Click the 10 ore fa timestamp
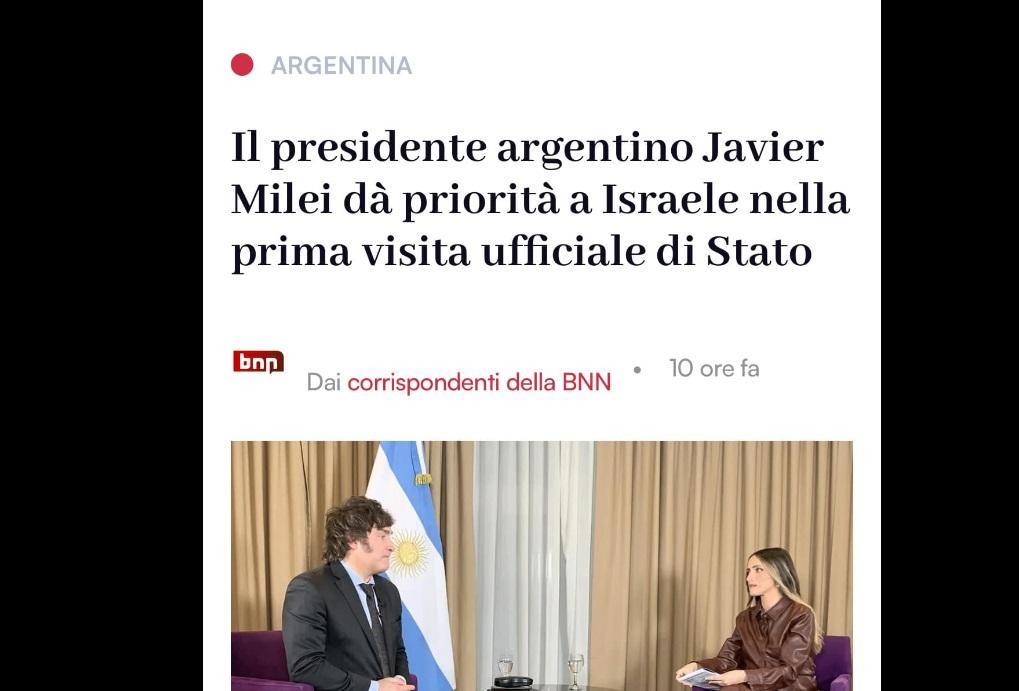The image size is (1019, 691). pyautogui.click(x=714, y=369)
